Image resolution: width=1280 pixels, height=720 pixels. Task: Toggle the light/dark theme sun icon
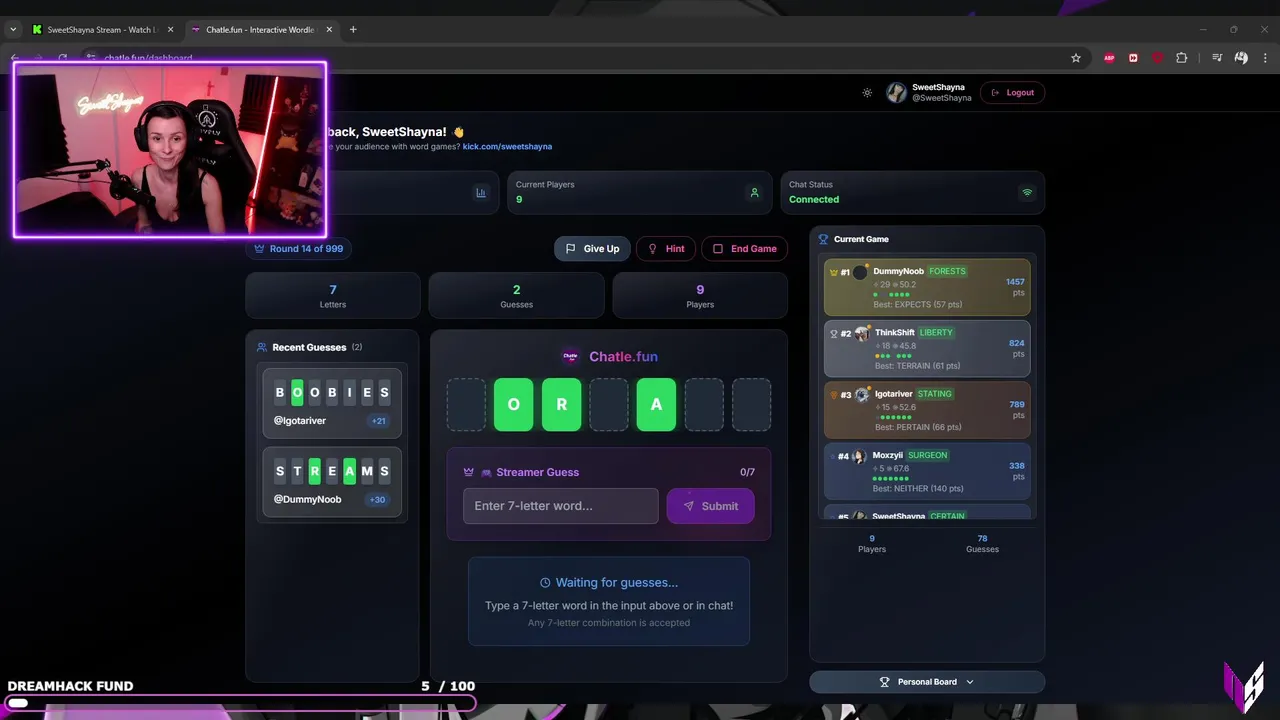[x=867, y=93]
